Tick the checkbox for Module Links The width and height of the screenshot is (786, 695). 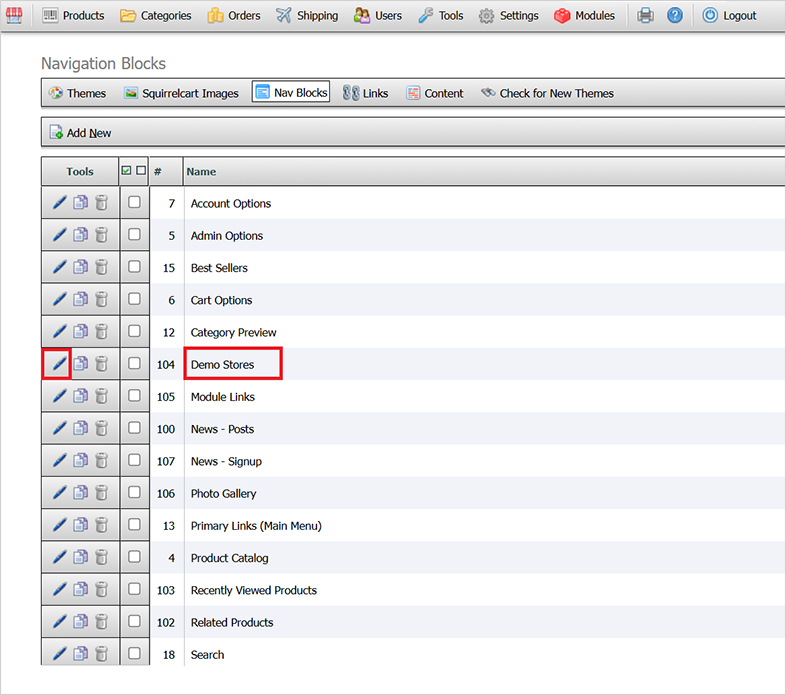click(134, 396)
